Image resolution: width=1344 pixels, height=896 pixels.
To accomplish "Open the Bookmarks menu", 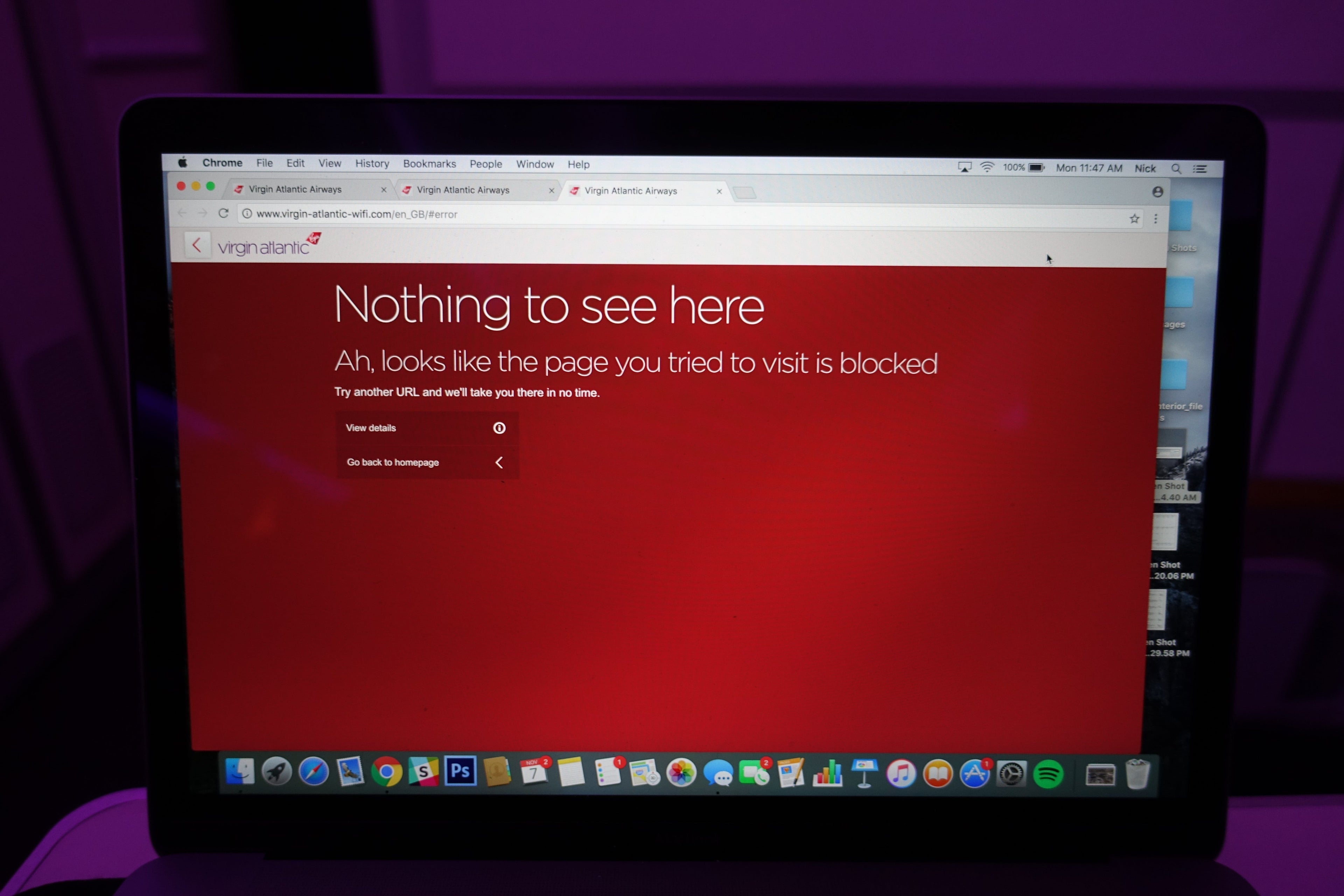I will pos(429,164).
